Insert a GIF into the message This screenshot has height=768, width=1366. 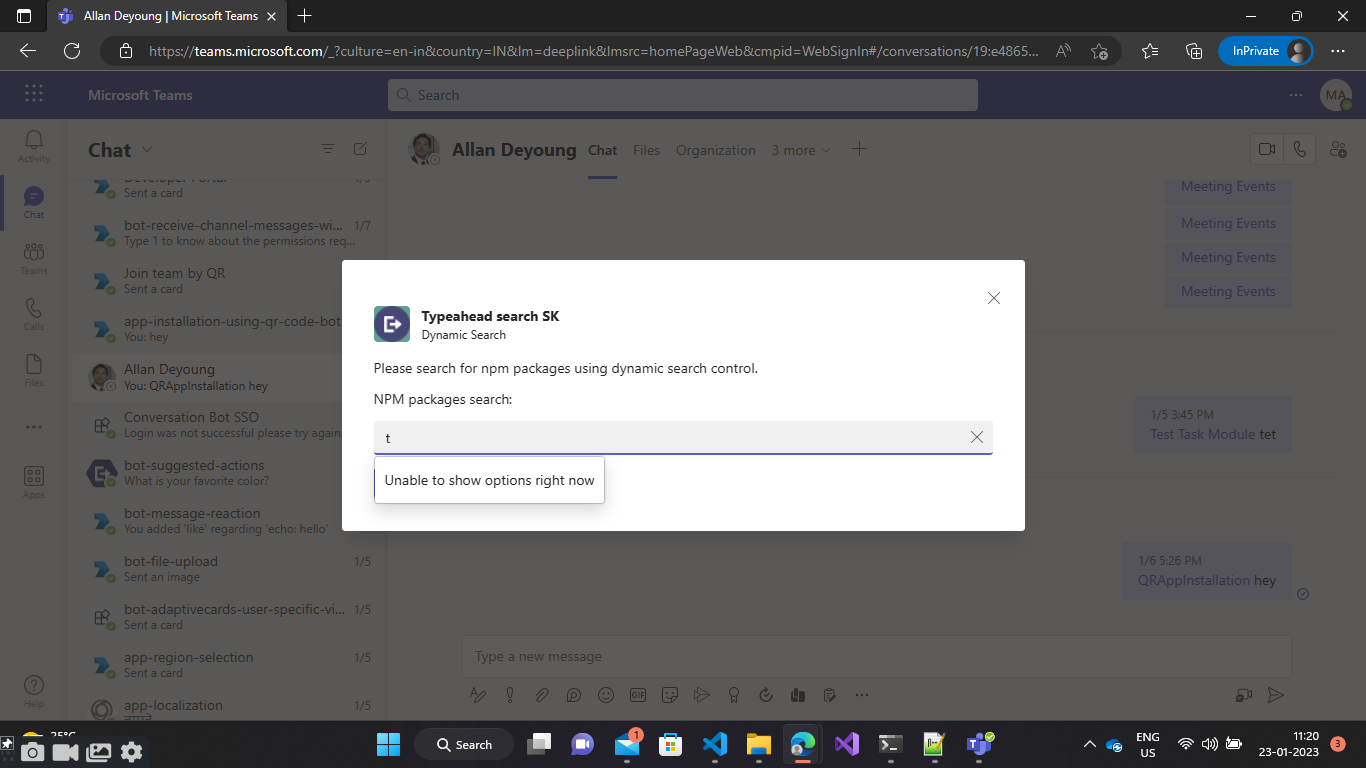point(638,694)
